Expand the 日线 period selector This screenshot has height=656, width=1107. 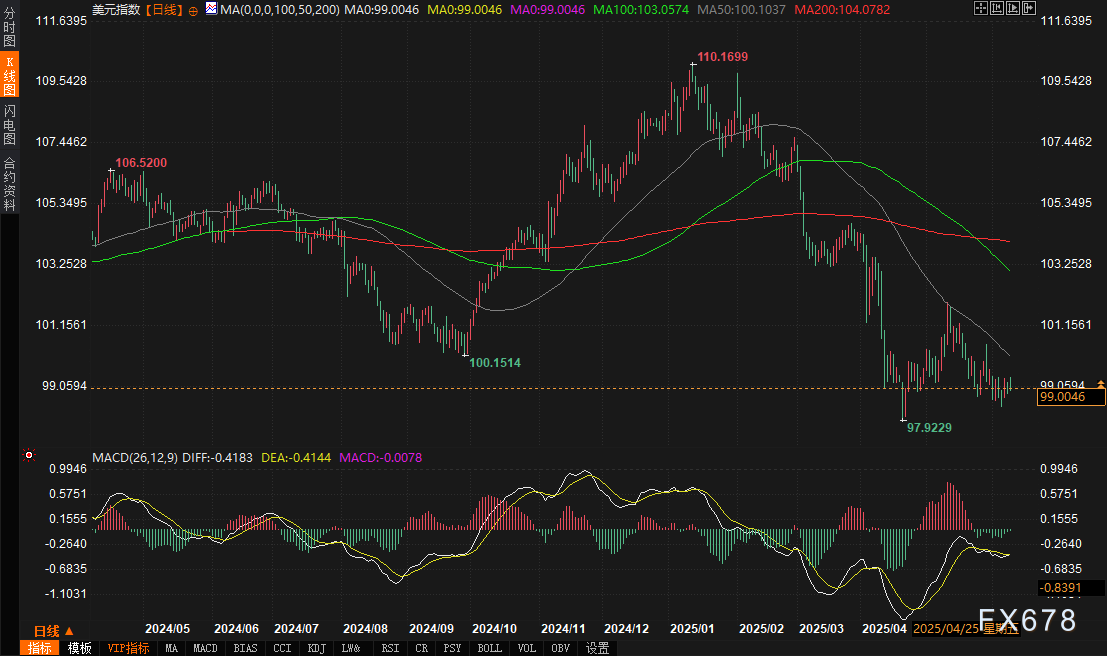point(53,631)
